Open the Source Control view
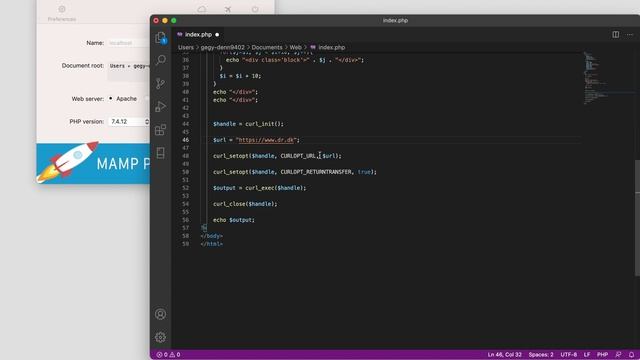640x360 pixels. [160, 84]
